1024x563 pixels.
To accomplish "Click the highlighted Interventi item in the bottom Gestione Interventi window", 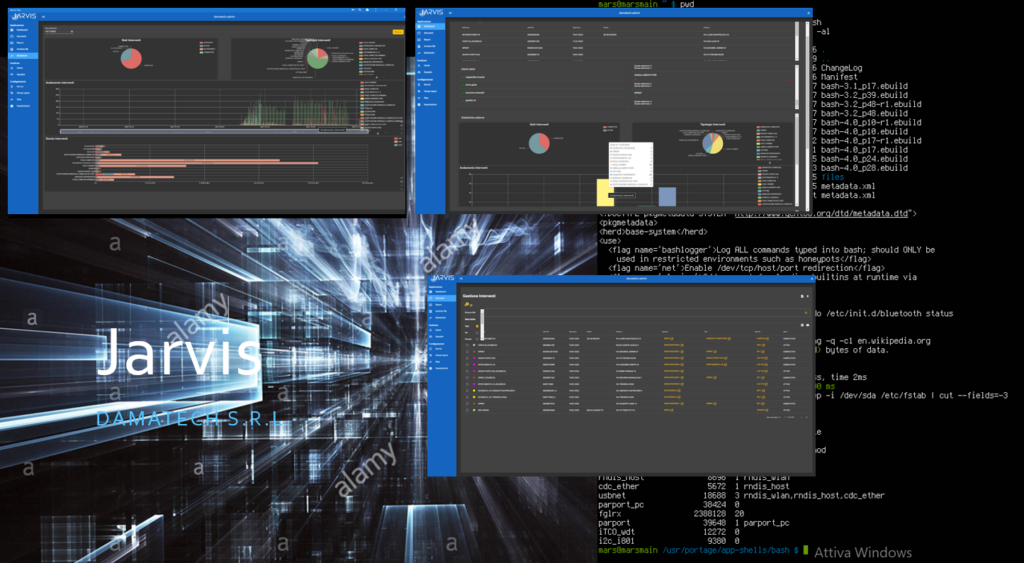I will [439, 298].
